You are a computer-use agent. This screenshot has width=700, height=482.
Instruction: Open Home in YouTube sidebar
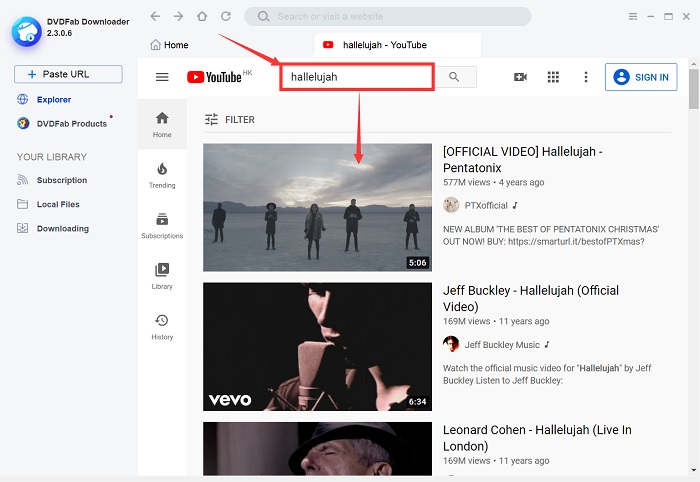coord(162,124)
